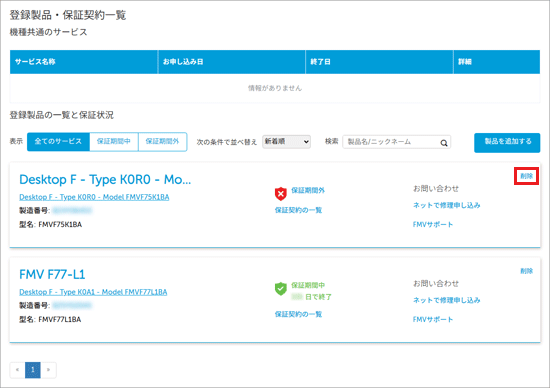This screenshot has height=388, width=550.
Task: Click the 型名: FMVF75K1BA text
Action: click(x=51, y=225)
